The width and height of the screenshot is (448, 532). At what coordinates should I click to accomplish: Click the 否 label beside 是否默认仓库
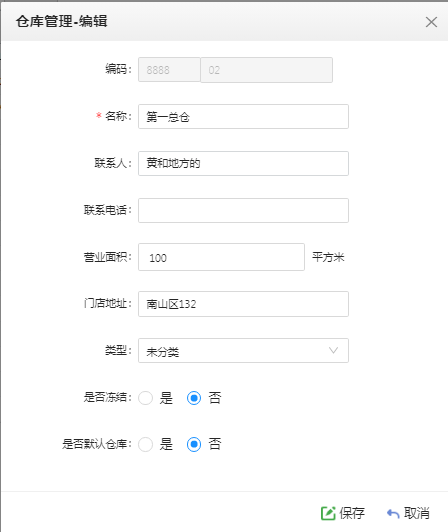pos(215,444)
